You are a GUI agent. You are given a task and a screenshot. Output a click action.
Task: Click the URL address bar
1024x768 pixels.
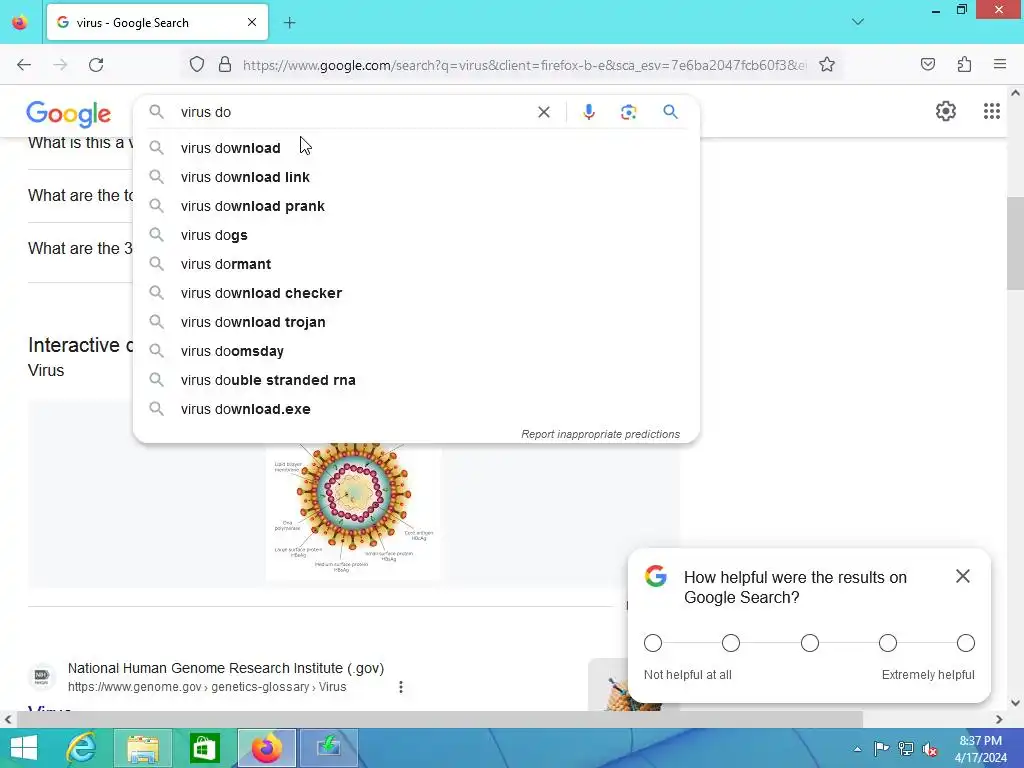524,65
